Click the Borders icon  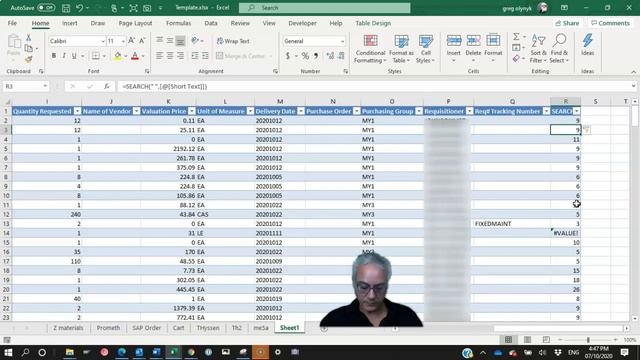tap(96, 56)
